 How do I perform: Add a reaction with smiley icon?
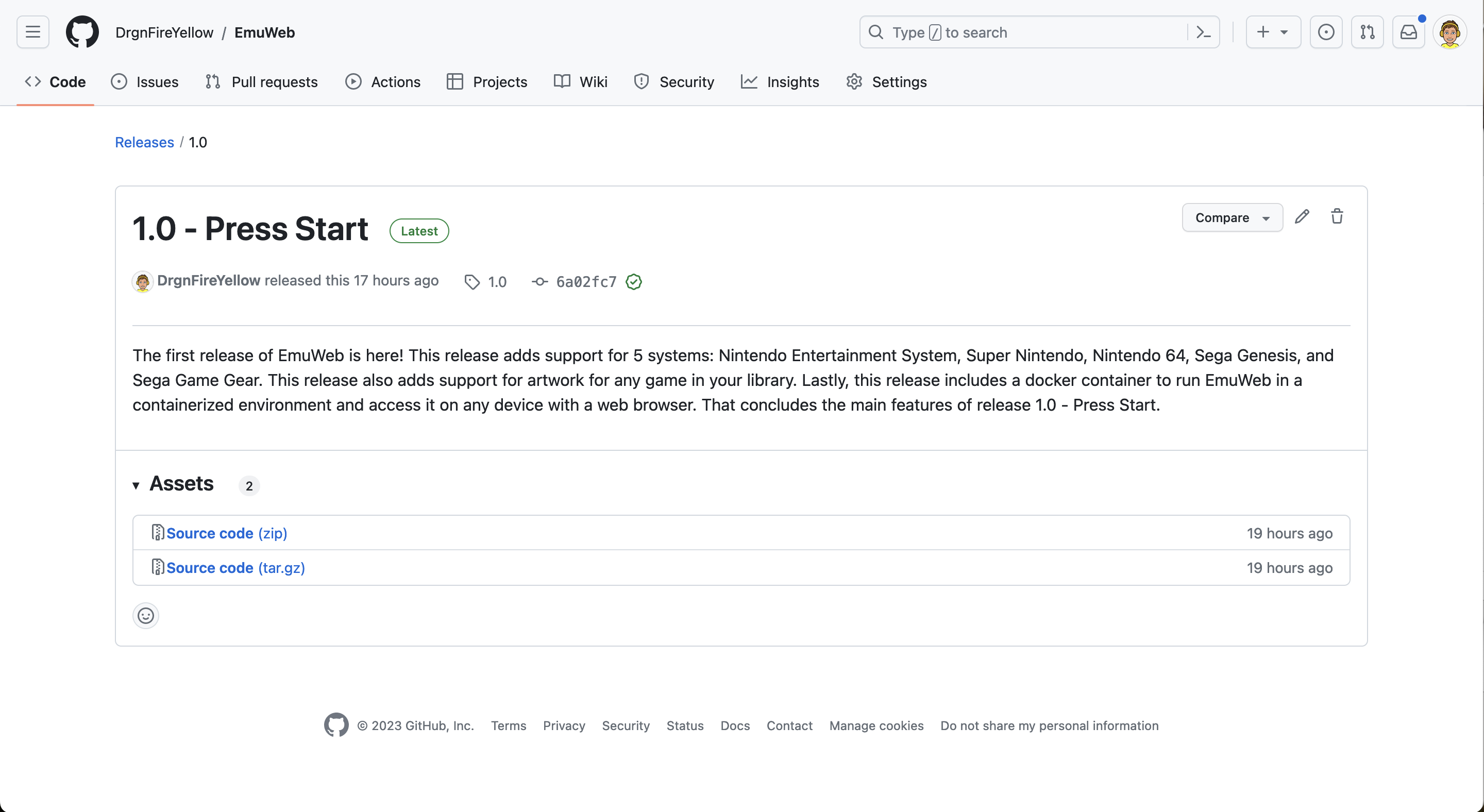click(x=146, y=616)
